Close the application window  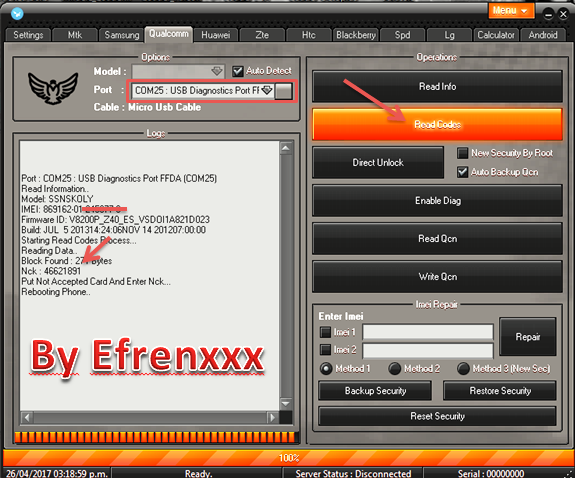(x=563, y=15)
